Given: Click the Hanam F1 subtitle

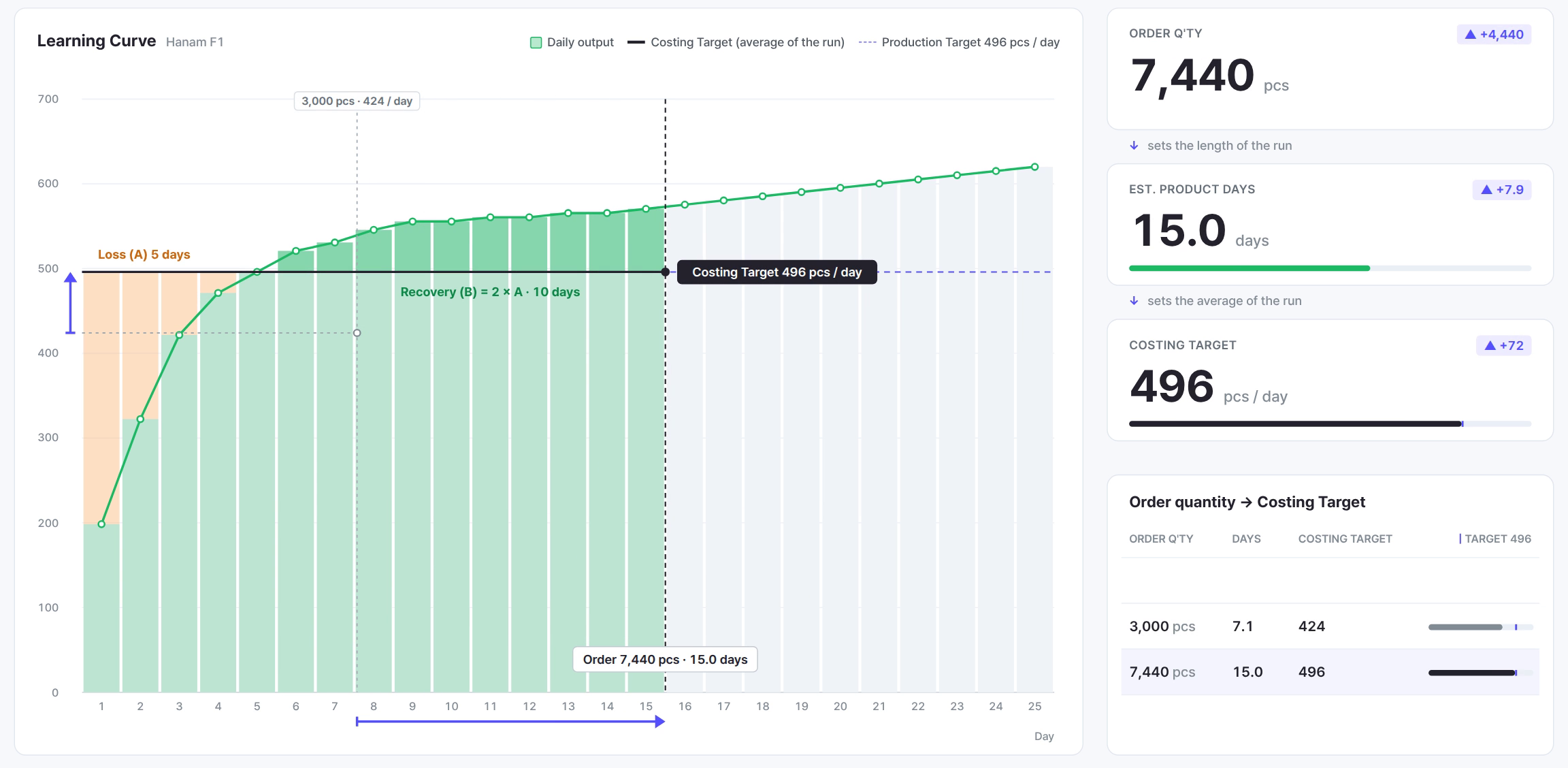Looking at the screenshot, I should [x=195, y=42].
